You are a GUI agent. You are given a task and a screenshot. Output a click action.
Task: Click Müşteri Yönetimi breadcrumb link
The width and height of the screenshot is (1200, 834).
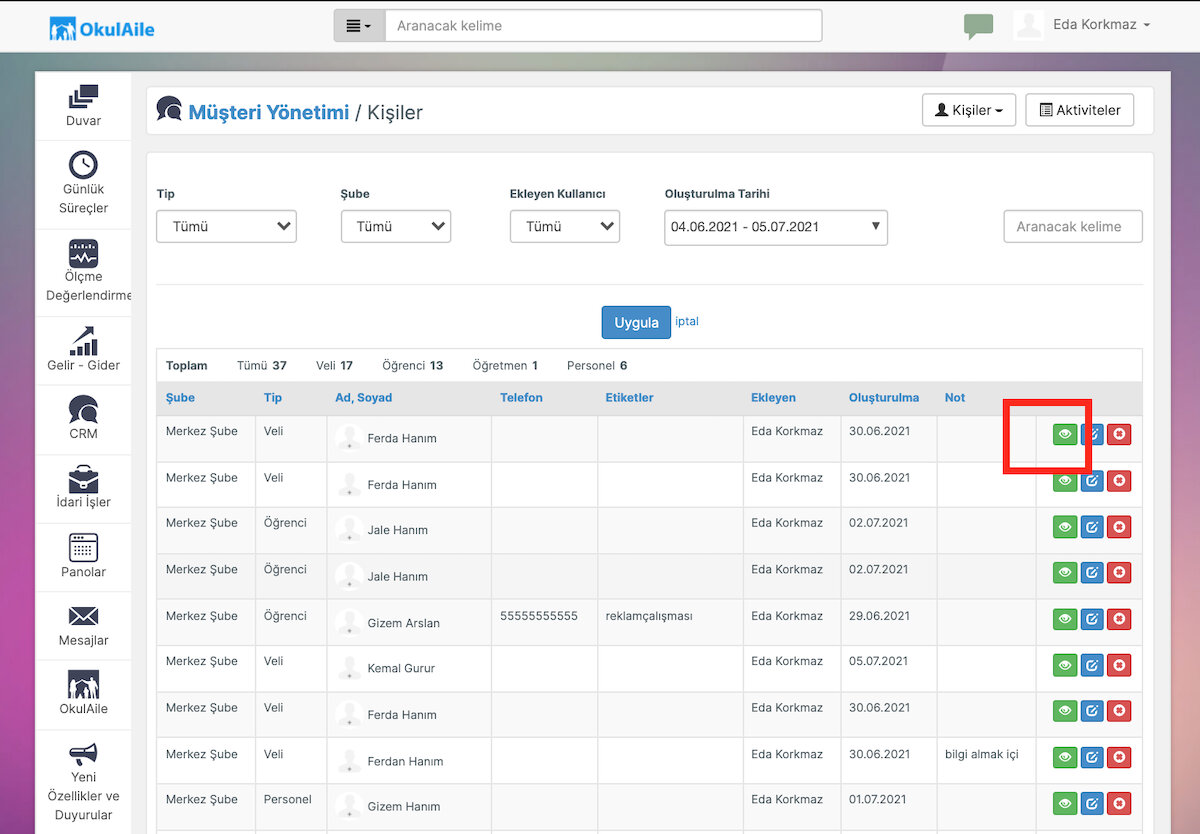click(268, 112)
